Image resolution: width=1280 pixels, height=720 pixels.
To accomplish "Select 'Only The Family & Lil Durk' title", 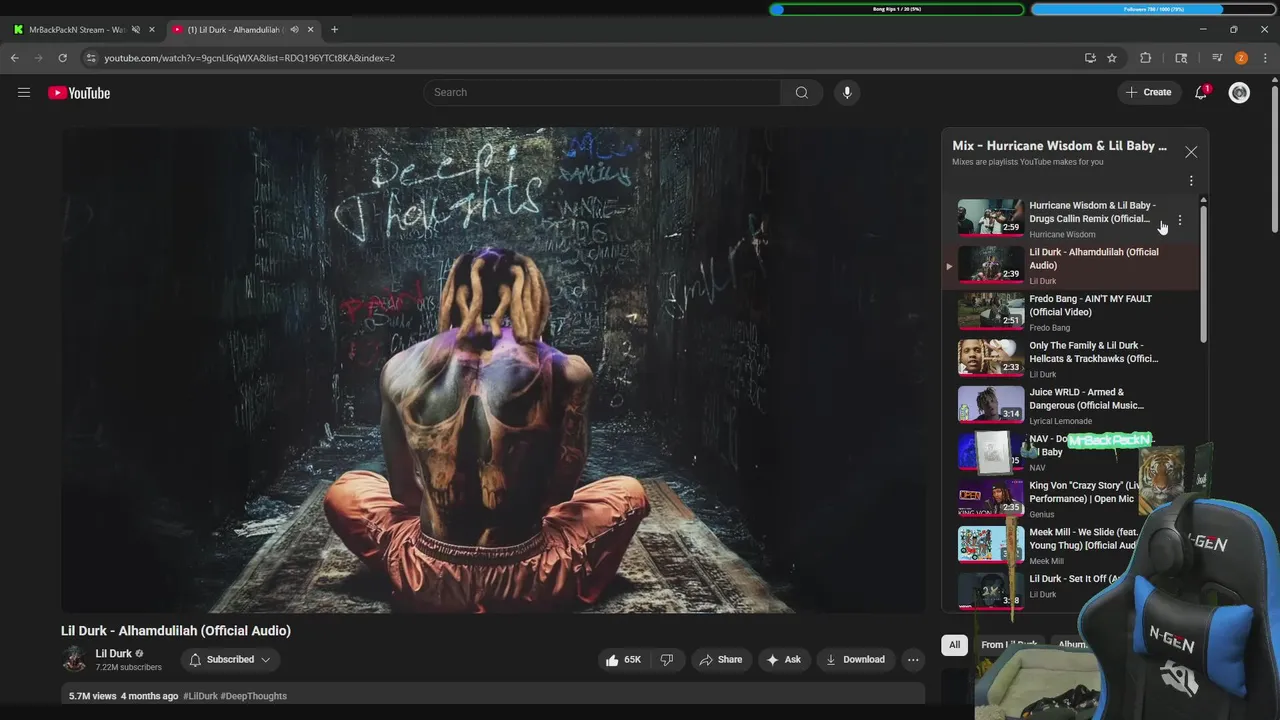I will [1094, 352].
